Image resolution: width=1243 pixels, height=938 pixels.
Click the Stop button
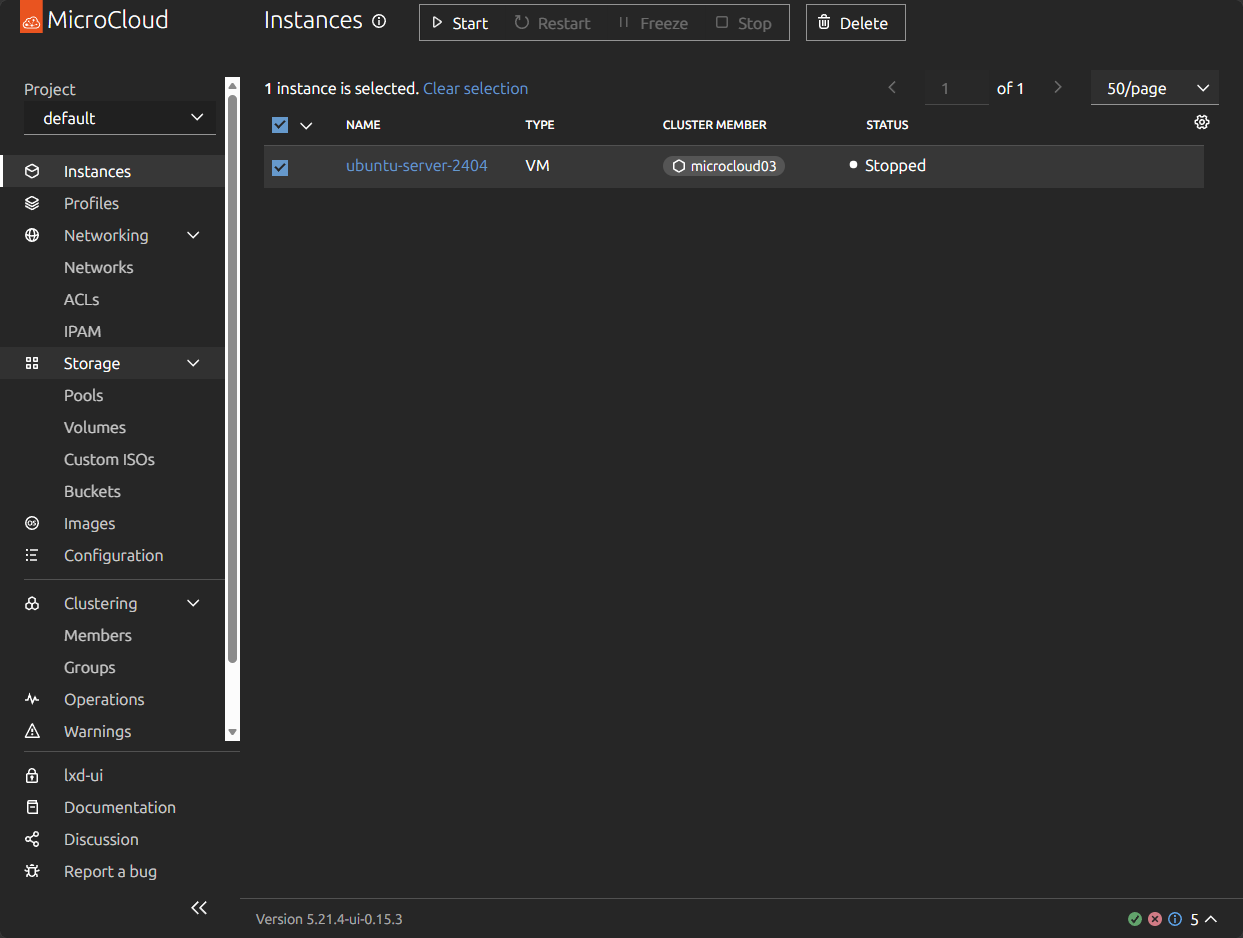[744, 23]
